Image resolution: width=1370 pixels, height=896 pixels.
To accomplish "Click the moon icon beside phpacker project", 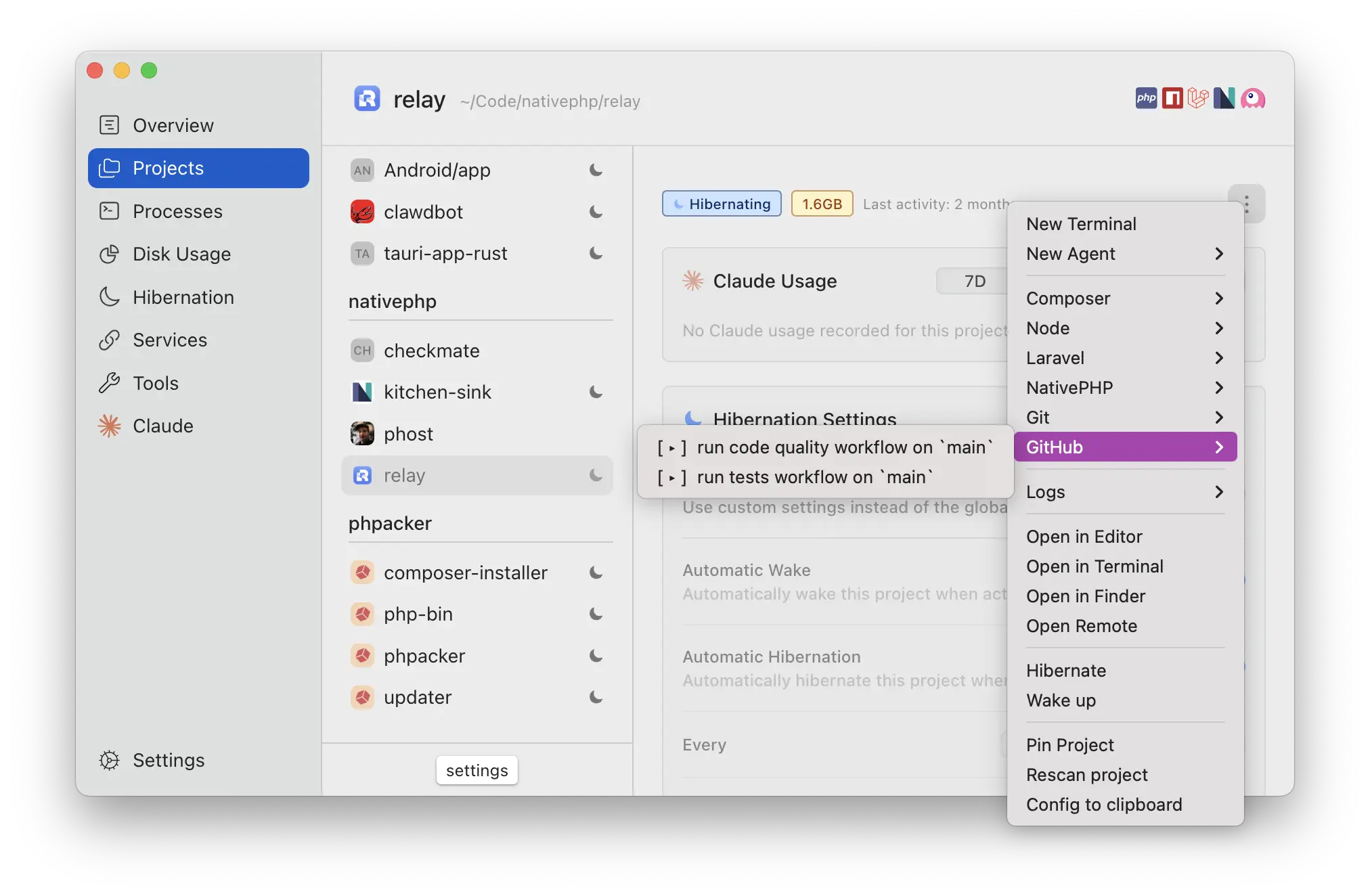I will pyautogui.click(x=596, y=656).
